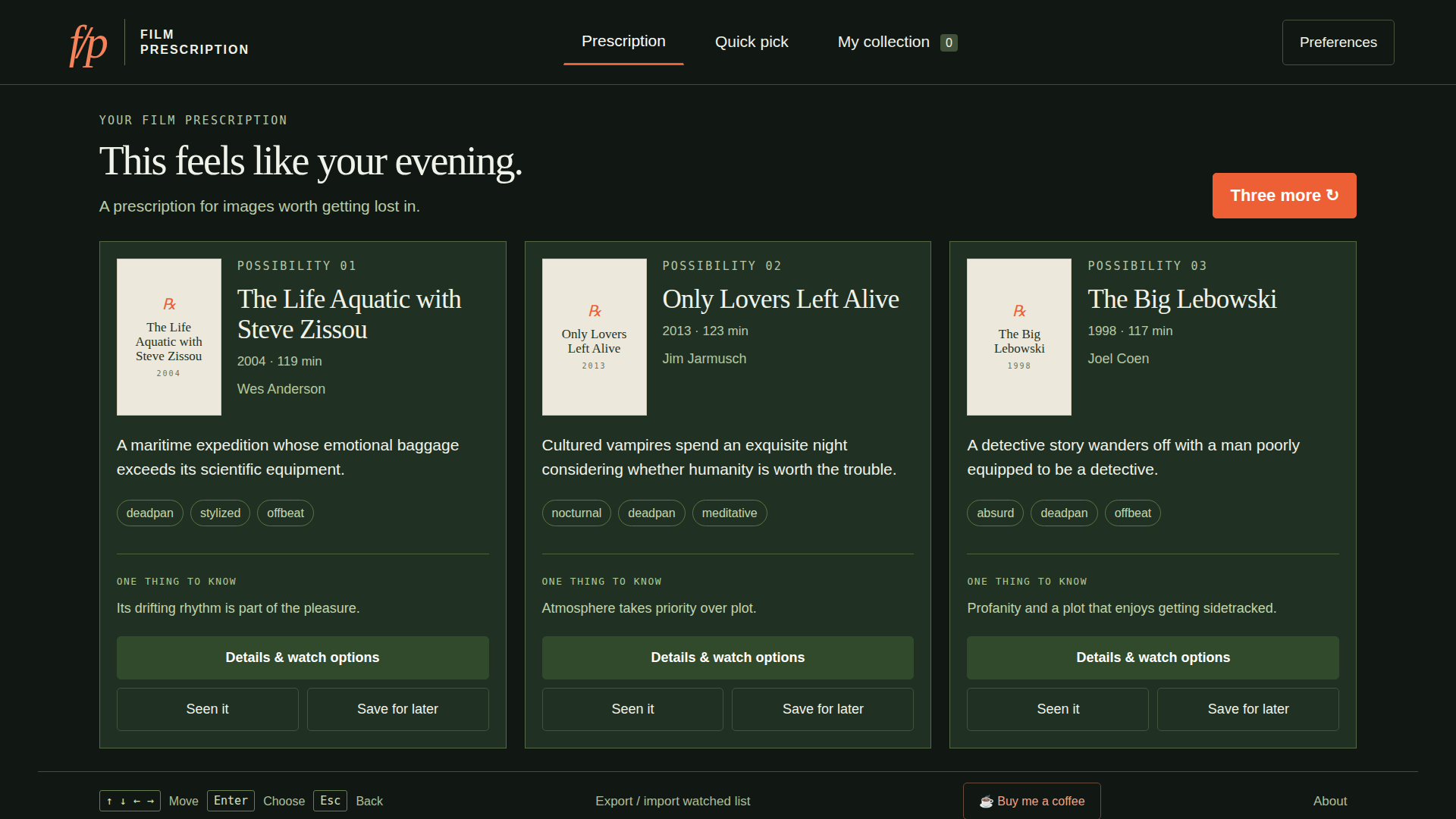Click Joel Coen director name
Screen dimensions: 1456x819
point(1119,359)
